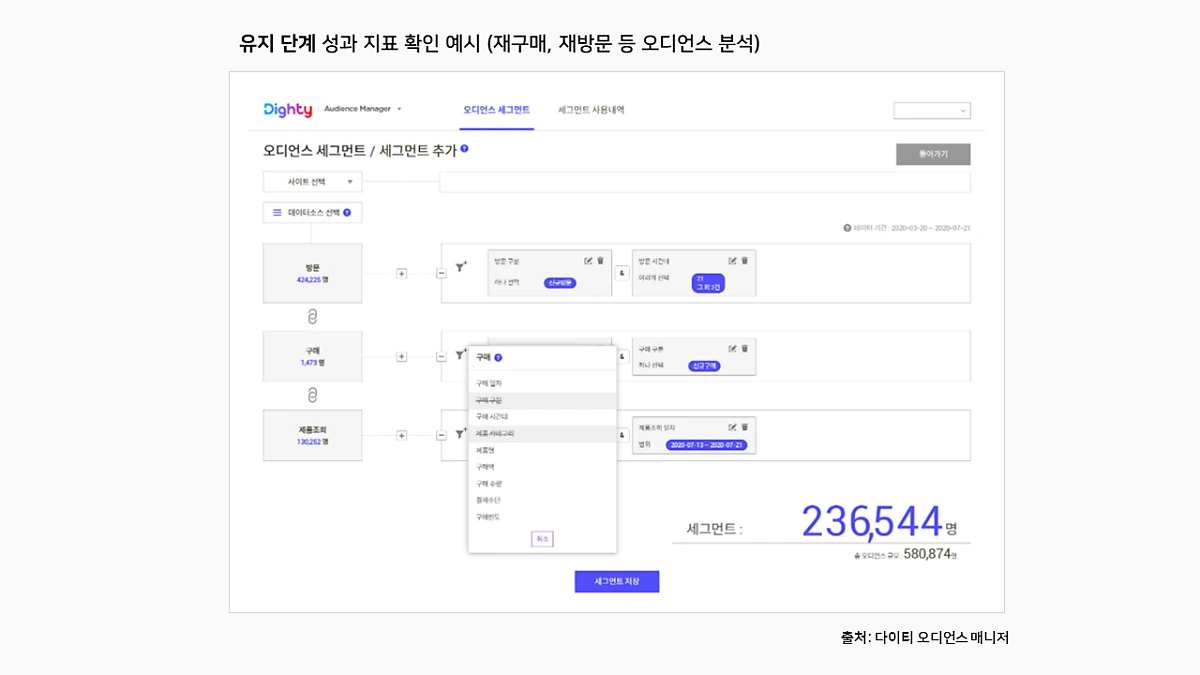Open the 사이트 선택 dropdown
Viewport: 1200px width, 675px height.
pyautogui.click(x=312, y=181)
